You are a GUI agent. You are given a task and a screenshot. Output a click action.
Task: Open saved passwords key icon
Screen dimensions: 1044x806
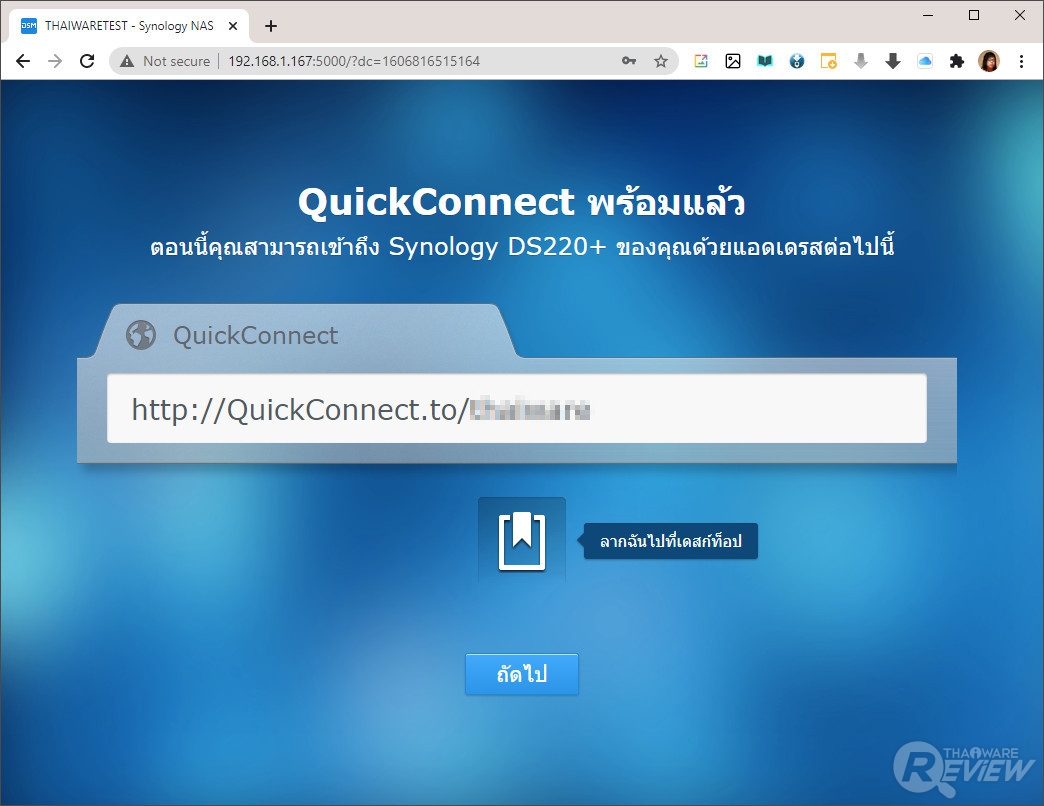[x=629, y=61]
